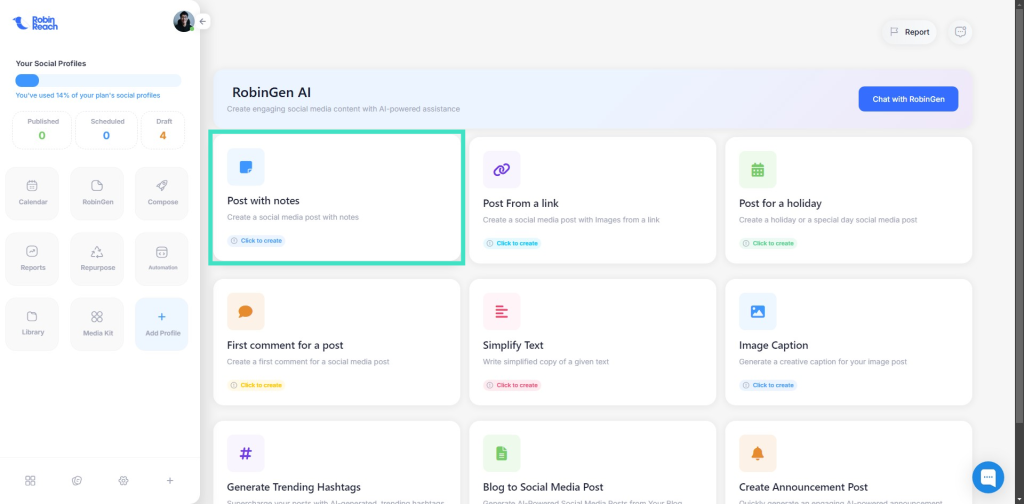The height and width of the screenshot is (504, 1024).
Task: Select the 'Post for a holiday' title
Action: pos(780,204)
